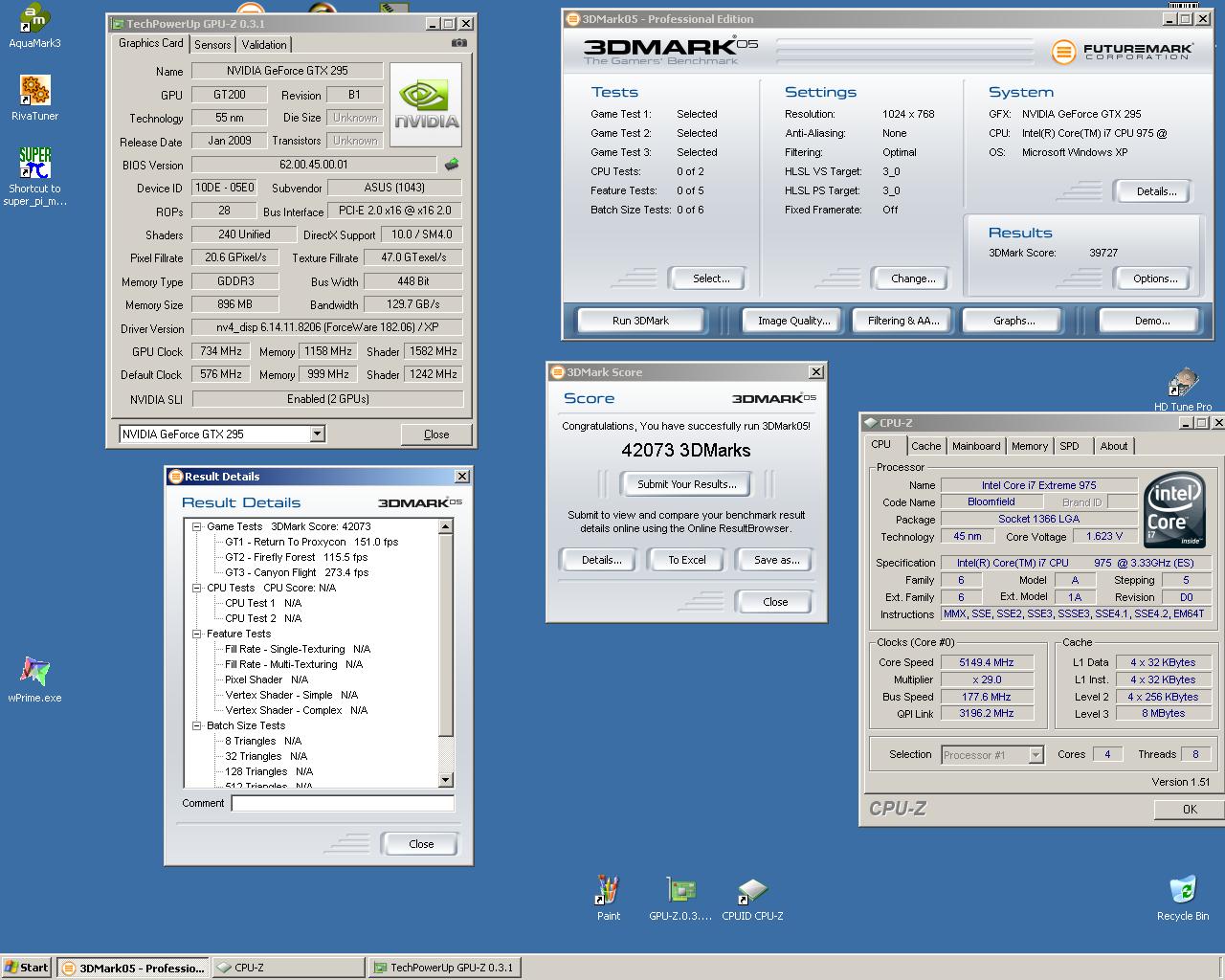Open the SPD tab in CPU-Z

point(1070,446)
